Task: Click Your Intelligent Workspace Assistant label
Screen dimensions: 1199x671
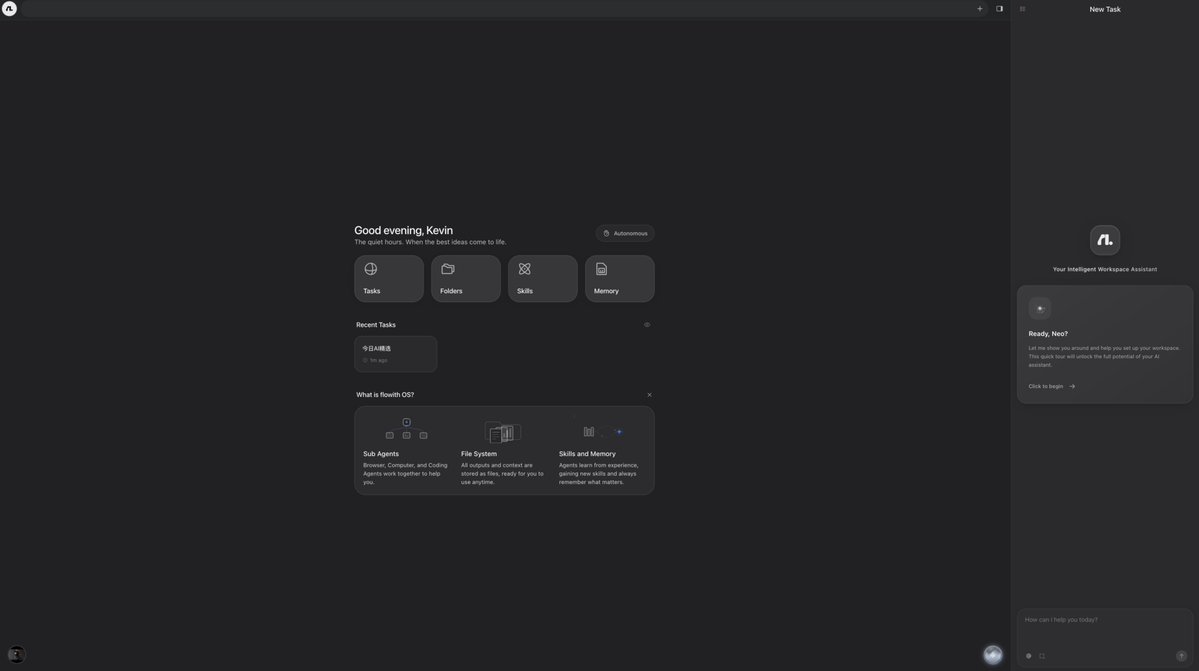Action: [1105, 269]
